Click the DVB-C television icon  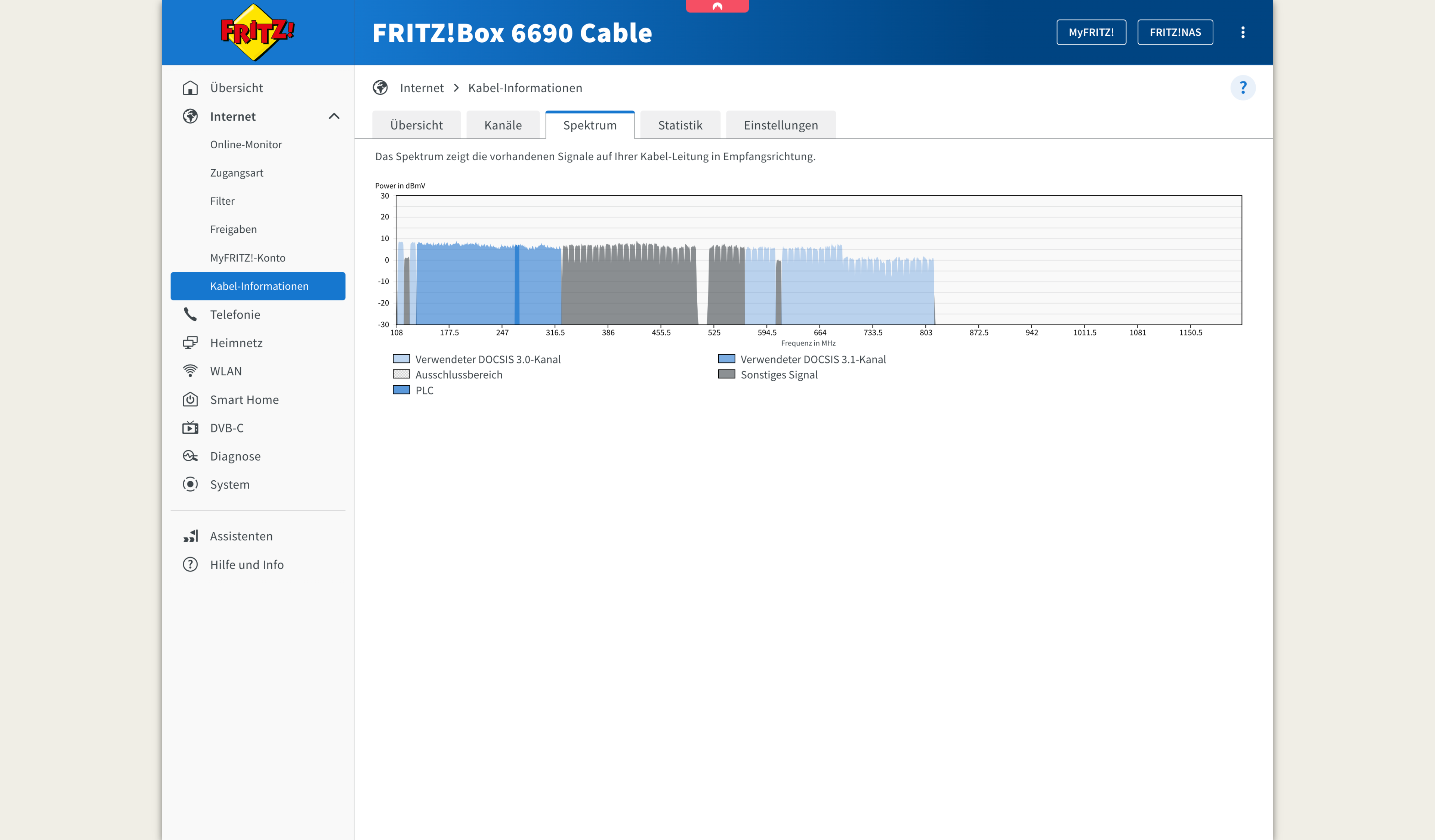[190, 427]
